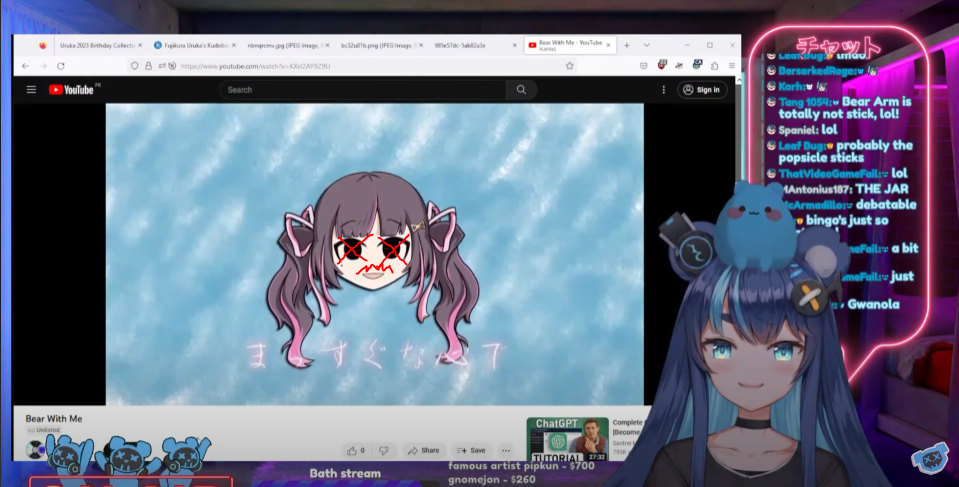This screenshot has height=487, width=959.
Task: Click the address bar URL
Action: [x=255, y=66]
